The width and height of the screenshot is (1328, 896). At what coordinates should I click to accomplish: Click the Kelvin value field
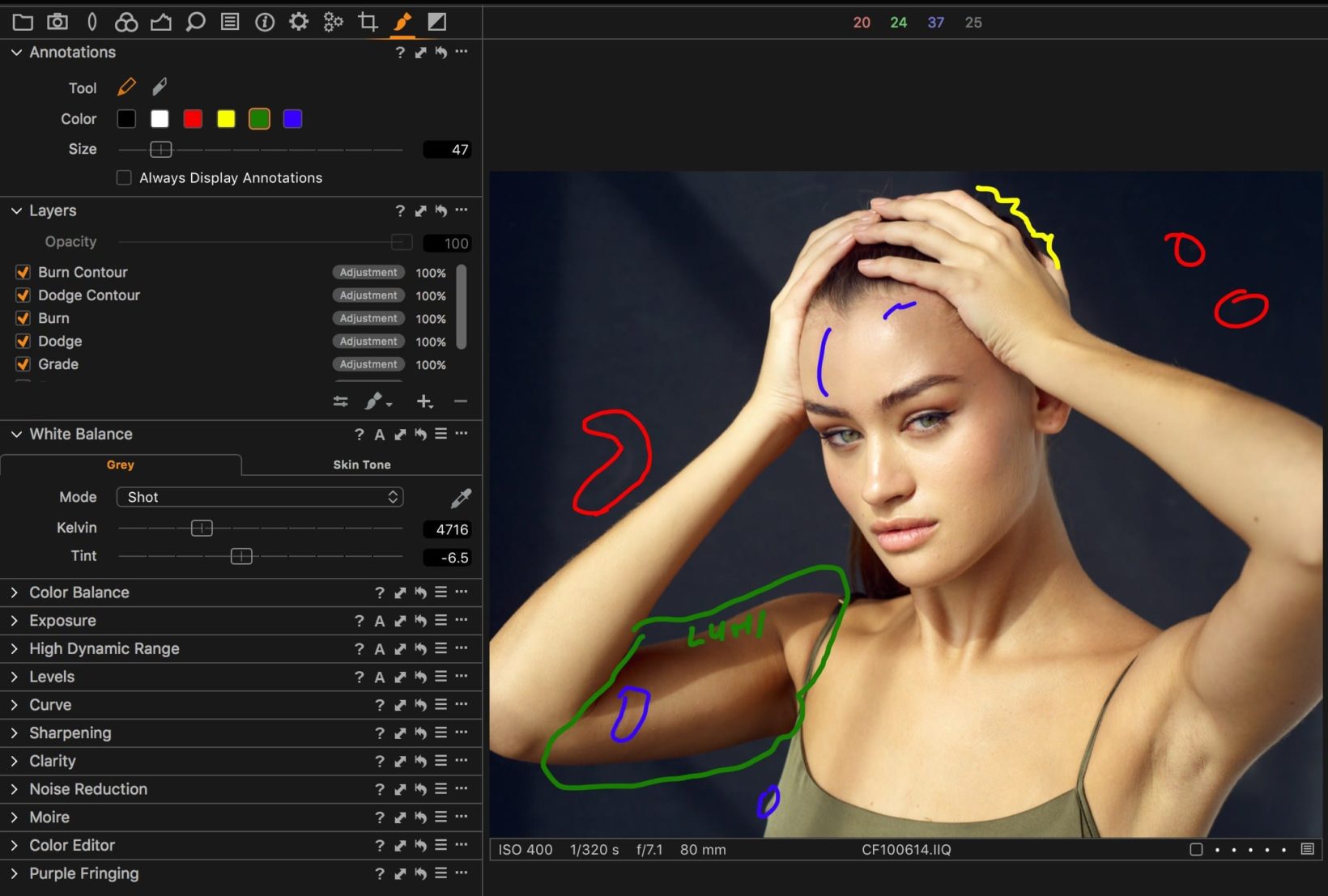pyautogui.click(x=447, y=529)
